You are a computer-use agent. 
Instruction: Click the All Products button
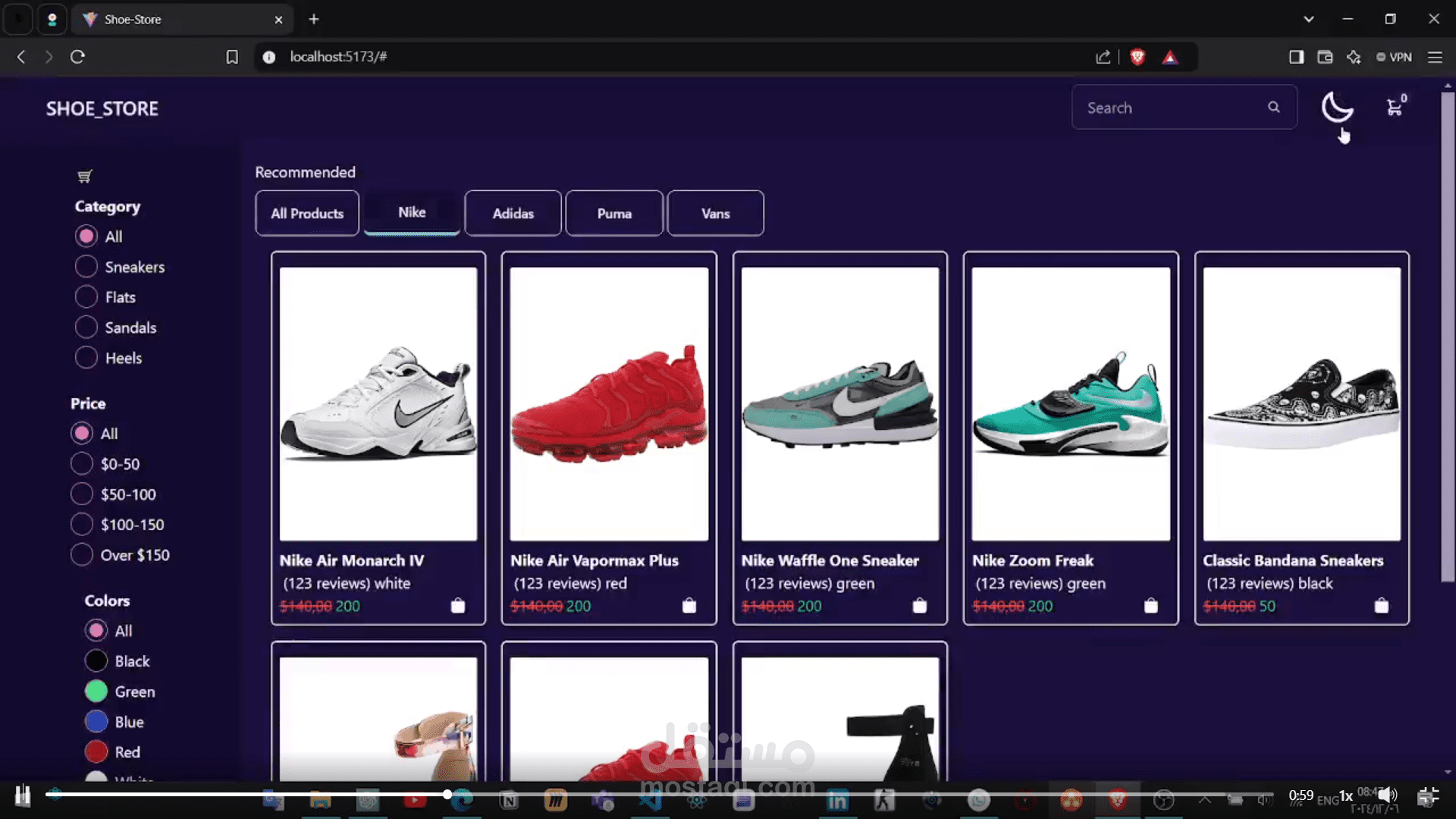pos(307,214)
